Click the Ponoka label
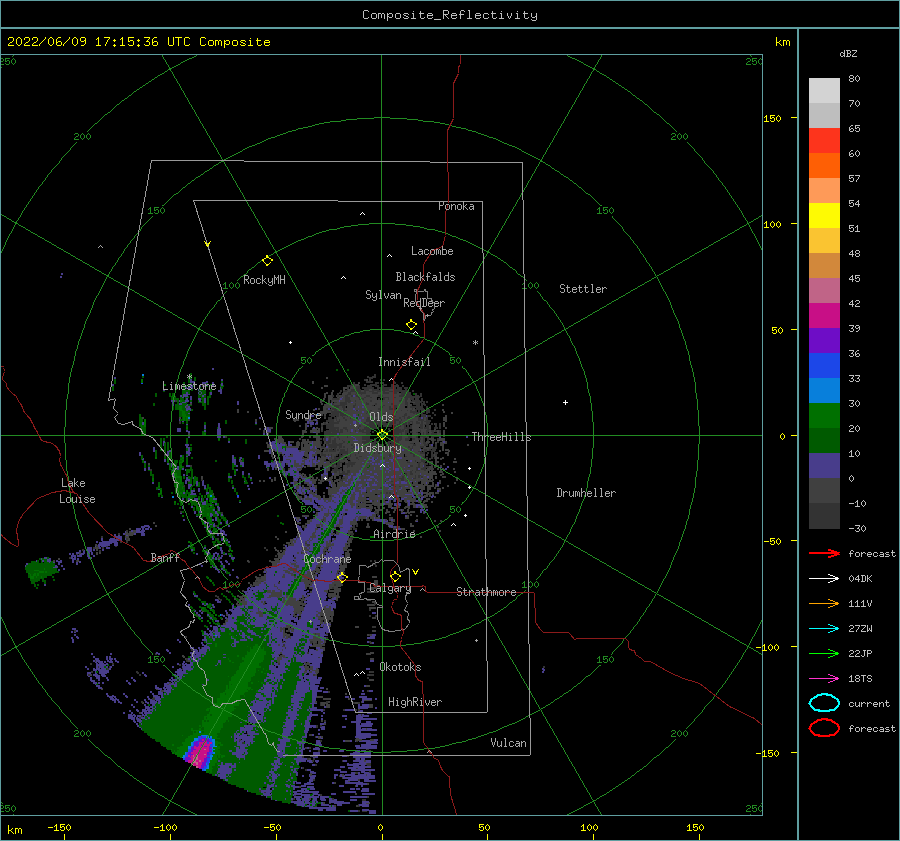This screenshot has width=900, height=841. pos(456,206)
